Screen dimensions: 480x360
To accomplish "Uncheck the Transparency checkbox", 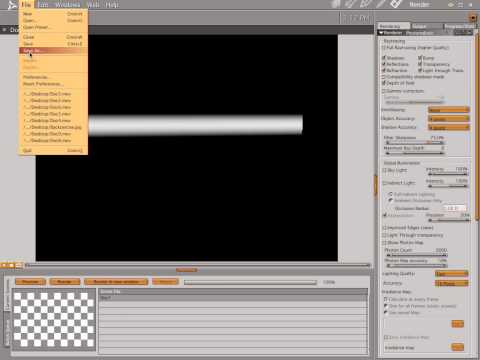I will [420, 64].
